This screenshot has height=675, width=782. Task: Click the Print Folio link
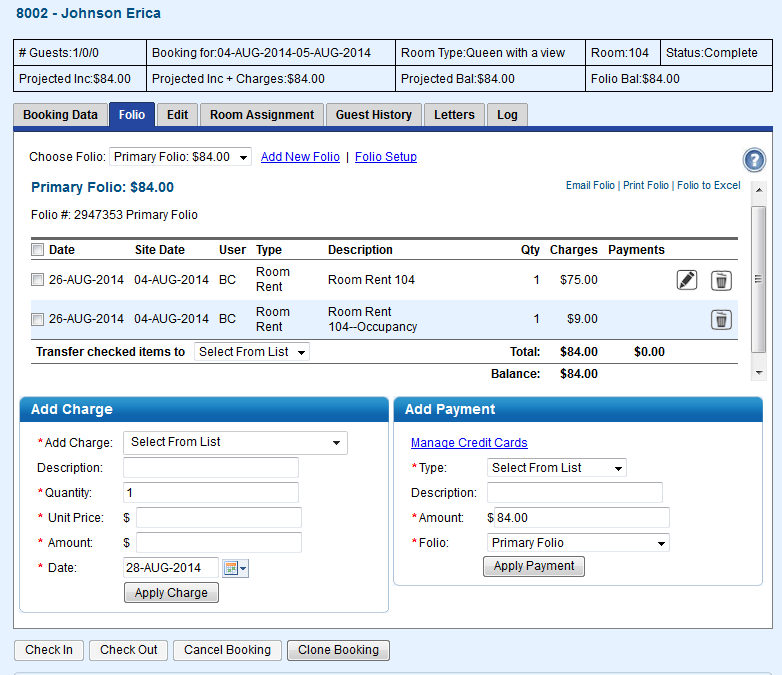[646, 186]
